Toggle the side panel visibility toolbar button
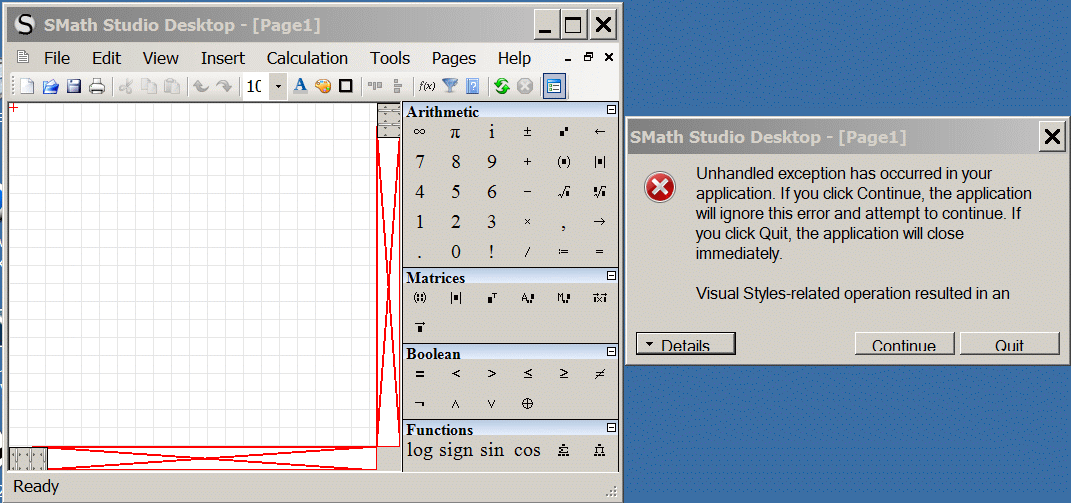Viewport: 1071px width, 503px height. coord(554,87)
